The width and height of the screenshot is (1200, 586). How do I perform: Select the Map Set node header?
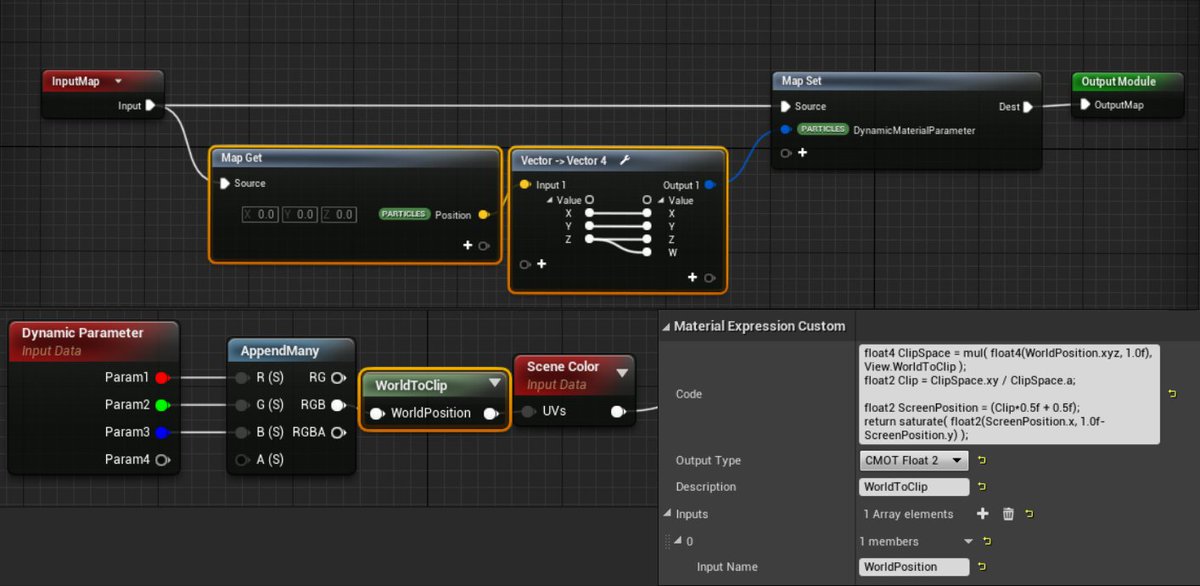coord(906,81)
